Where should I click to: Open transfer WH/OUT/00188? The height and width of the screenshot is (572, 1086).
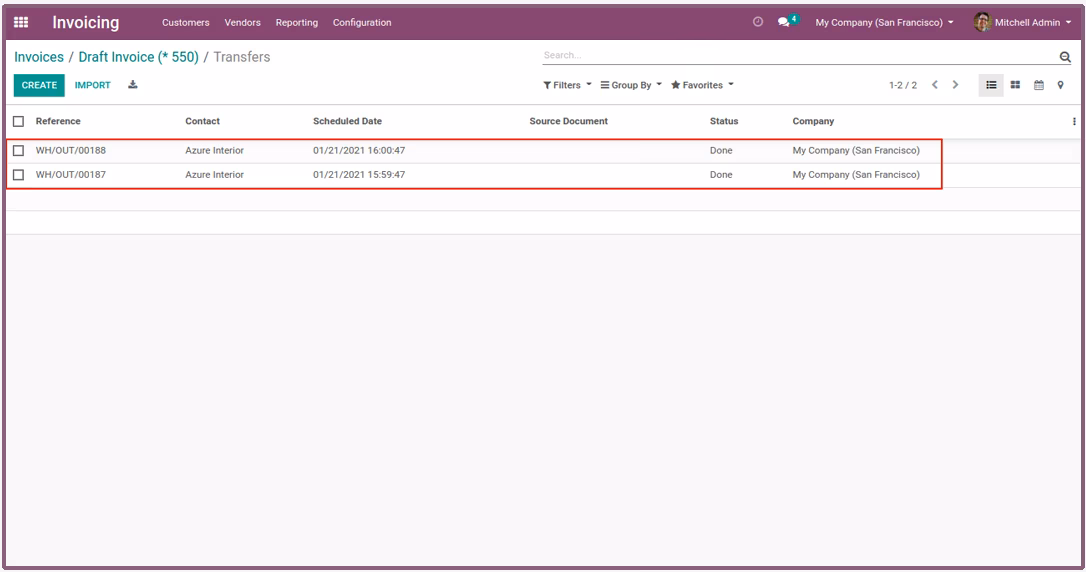(x=71, y=150)
